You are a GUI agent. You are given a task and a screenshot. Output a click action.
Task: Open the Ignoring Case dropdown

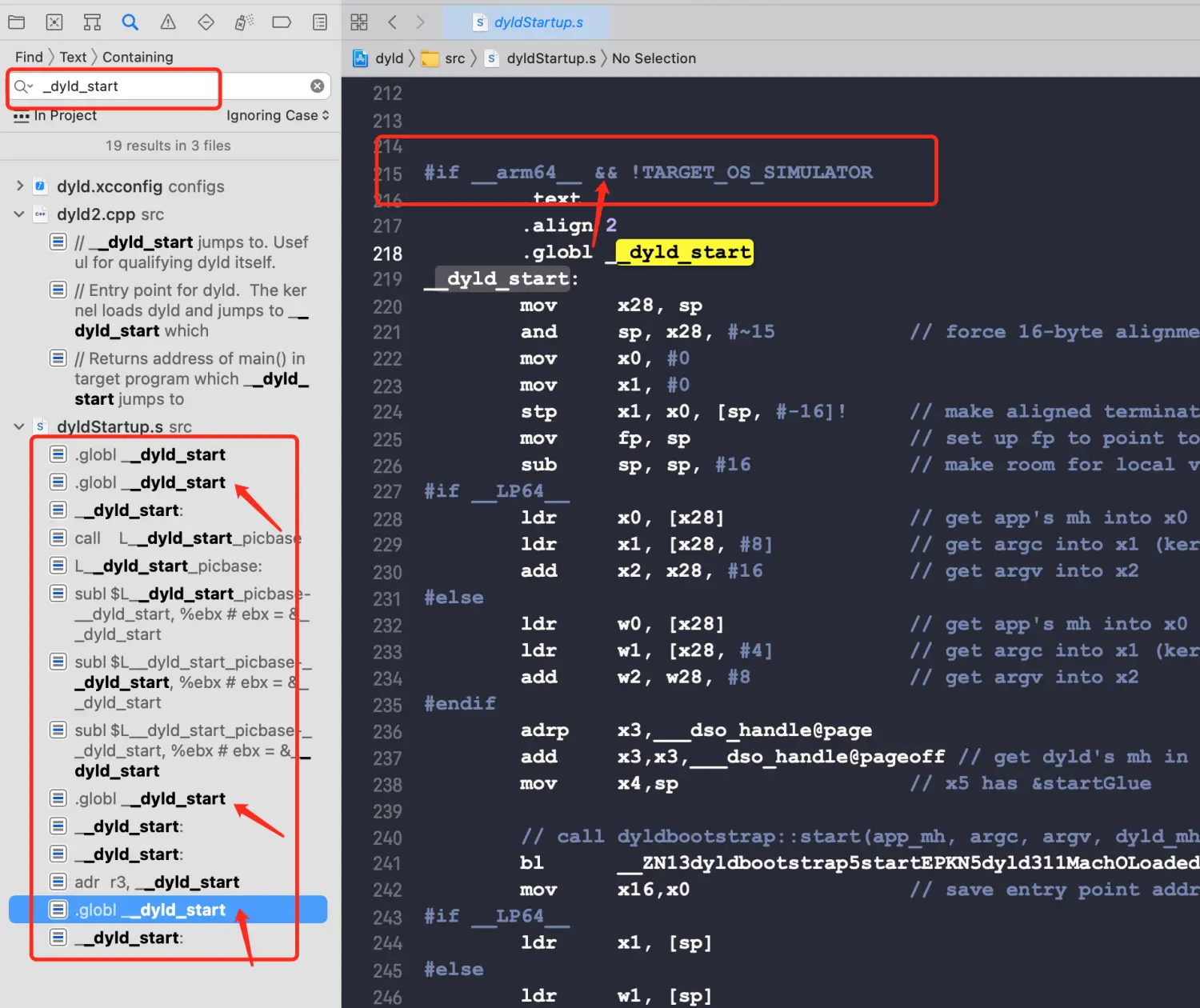(x=278, y=115)
